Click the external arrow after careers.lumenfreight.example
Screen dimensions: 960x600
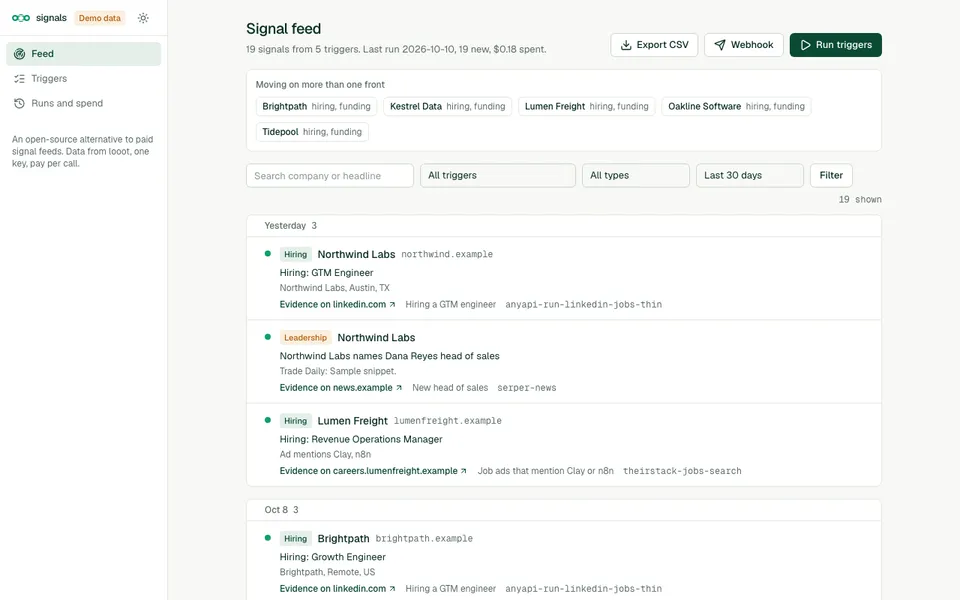pyautogui.click(x=463, y=471)
